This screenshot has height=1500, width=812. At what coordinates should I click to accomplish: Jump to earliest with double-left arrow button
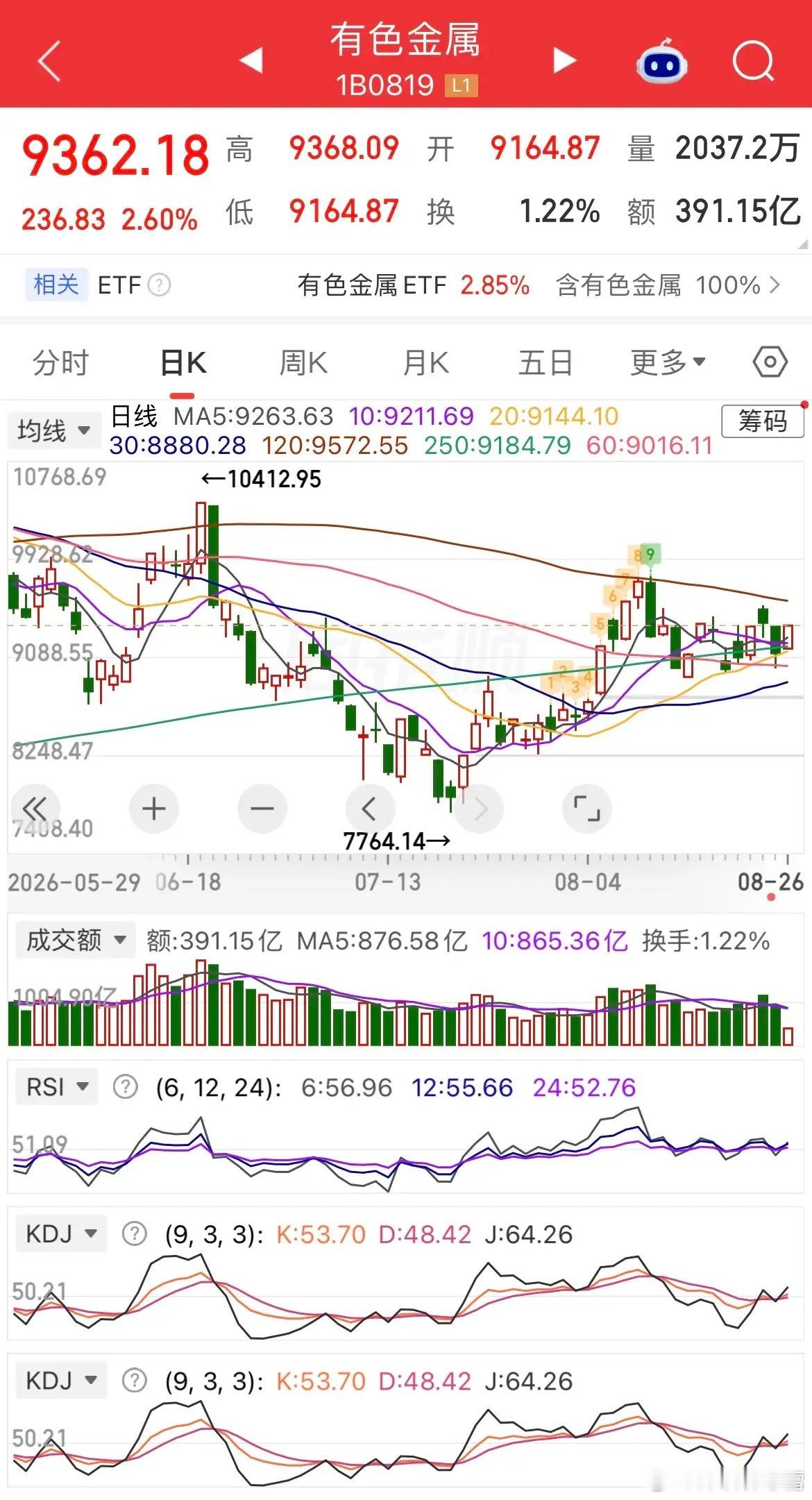35,809
